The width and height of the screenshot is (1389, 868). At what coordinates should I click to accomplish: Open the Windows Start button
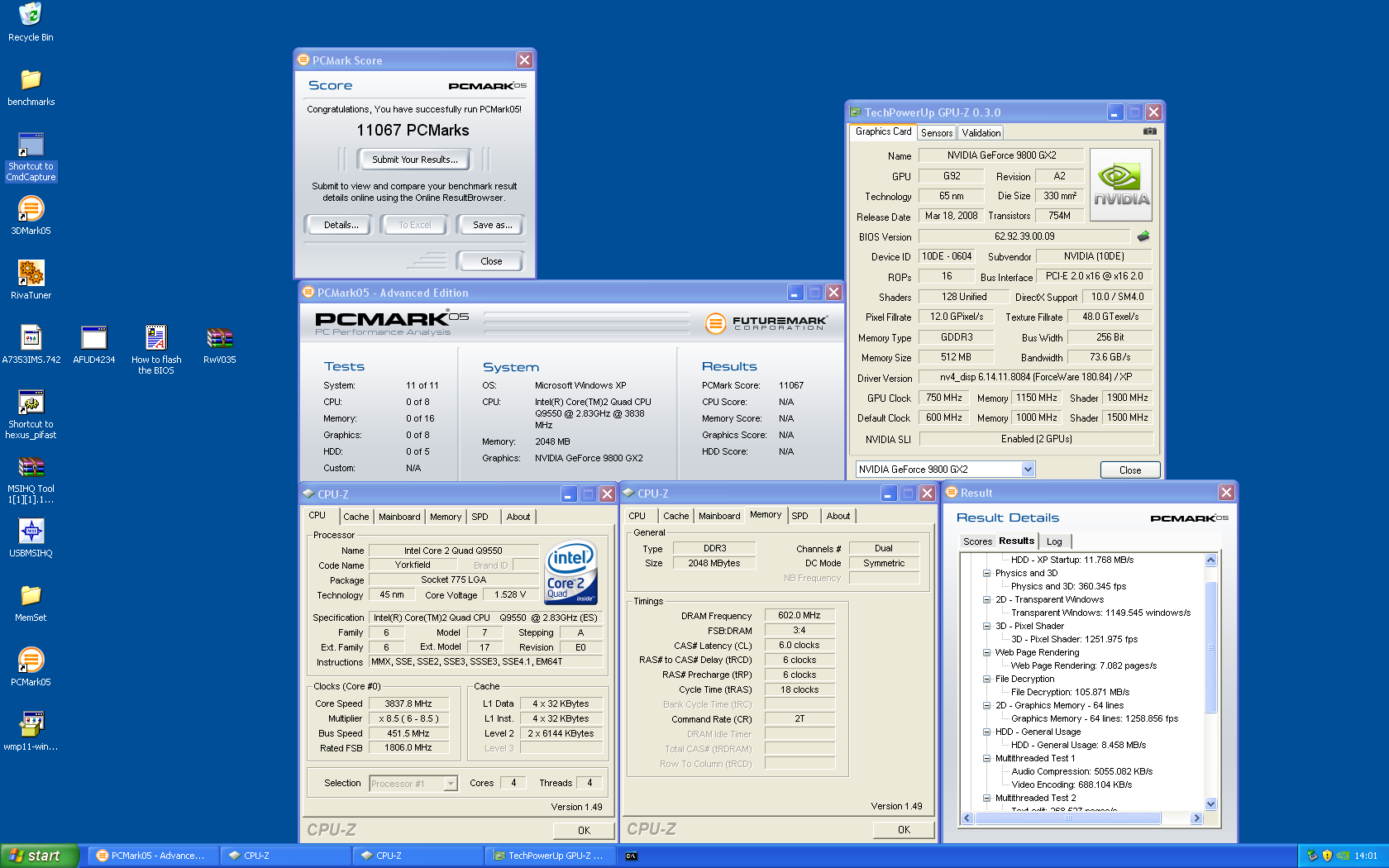(x=40, y=856)
